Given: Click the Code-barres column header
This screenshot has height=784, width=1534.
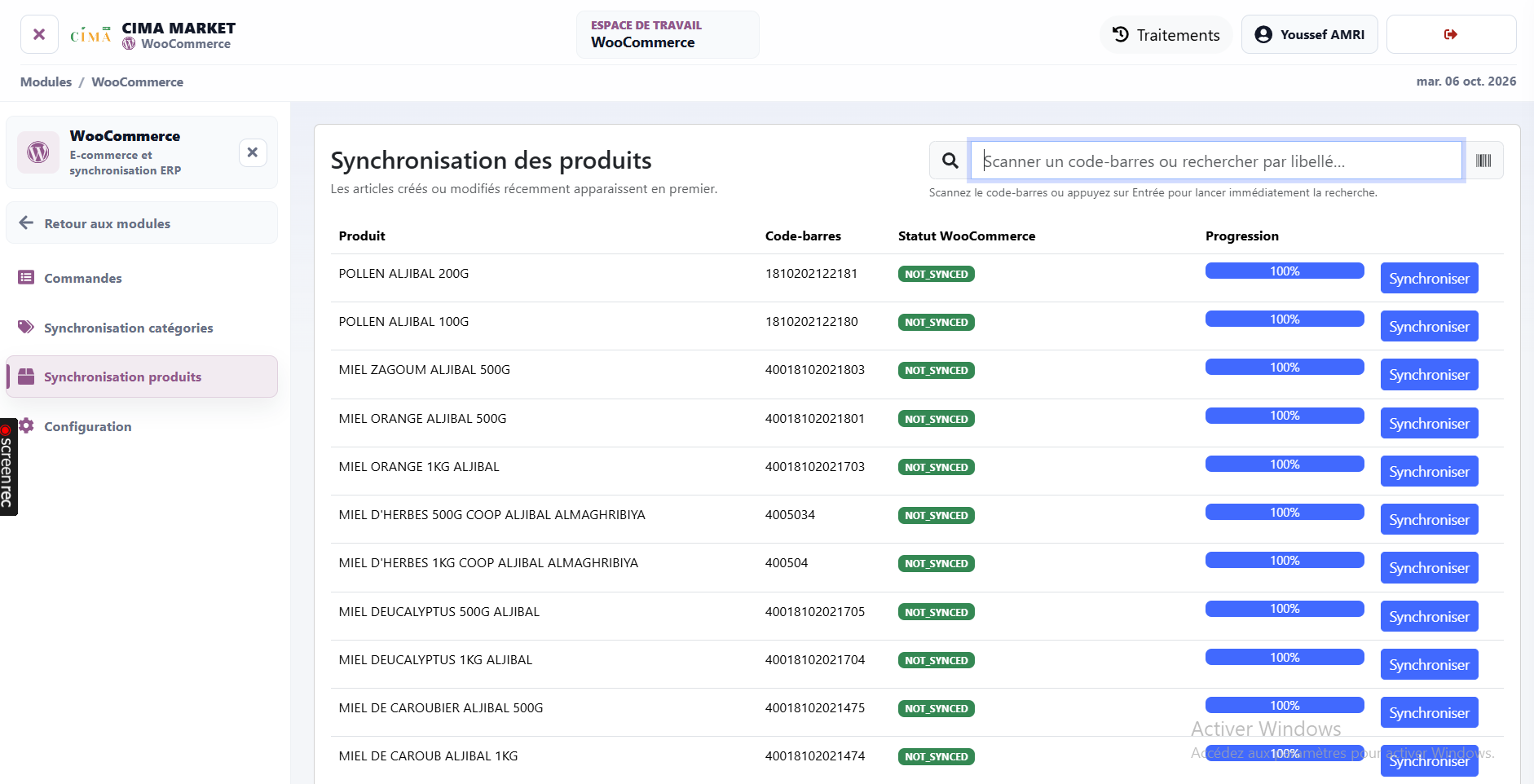Looking at the screenshot, I should [x=803, y=236].
